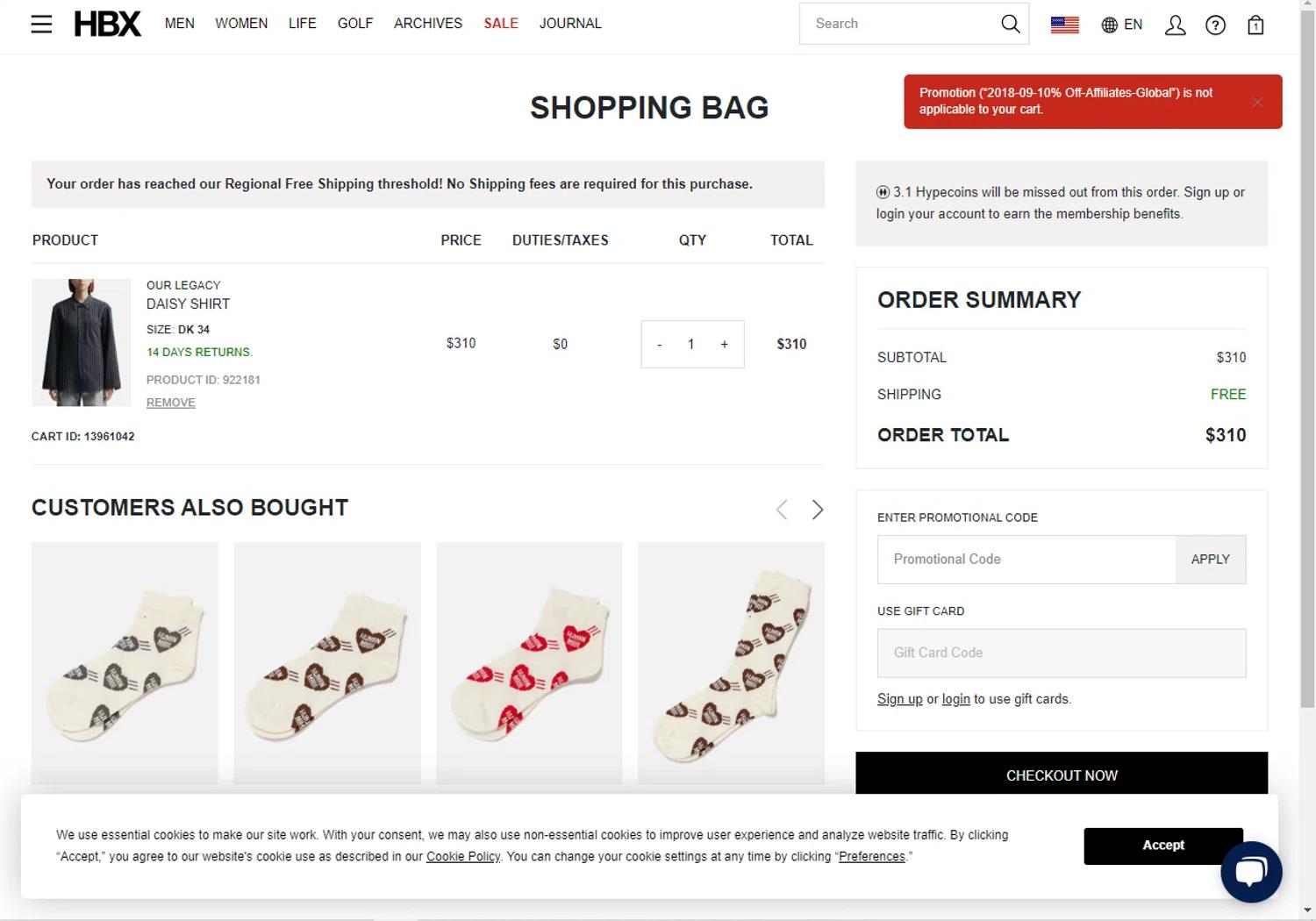Click the Promotional Code input field
Image resolution: width=1316 pixels, height=921 pixels.
coord(1026,560)
